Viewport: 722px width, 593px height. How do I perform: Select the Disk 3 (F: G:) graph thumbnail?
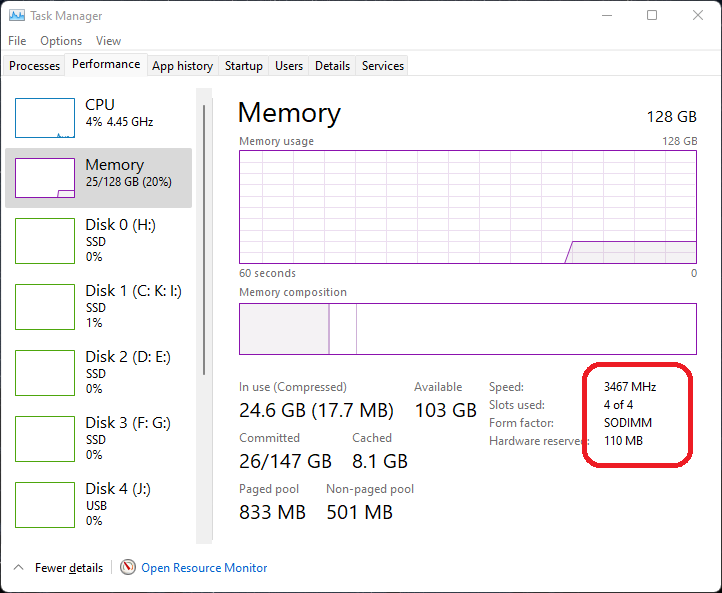(45, 439)
